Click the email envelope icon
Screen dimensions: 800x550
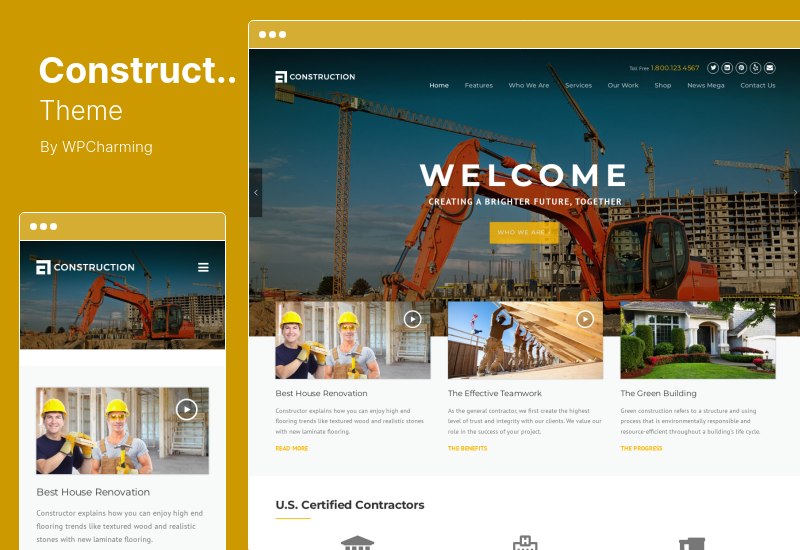(x=770, y=68)
